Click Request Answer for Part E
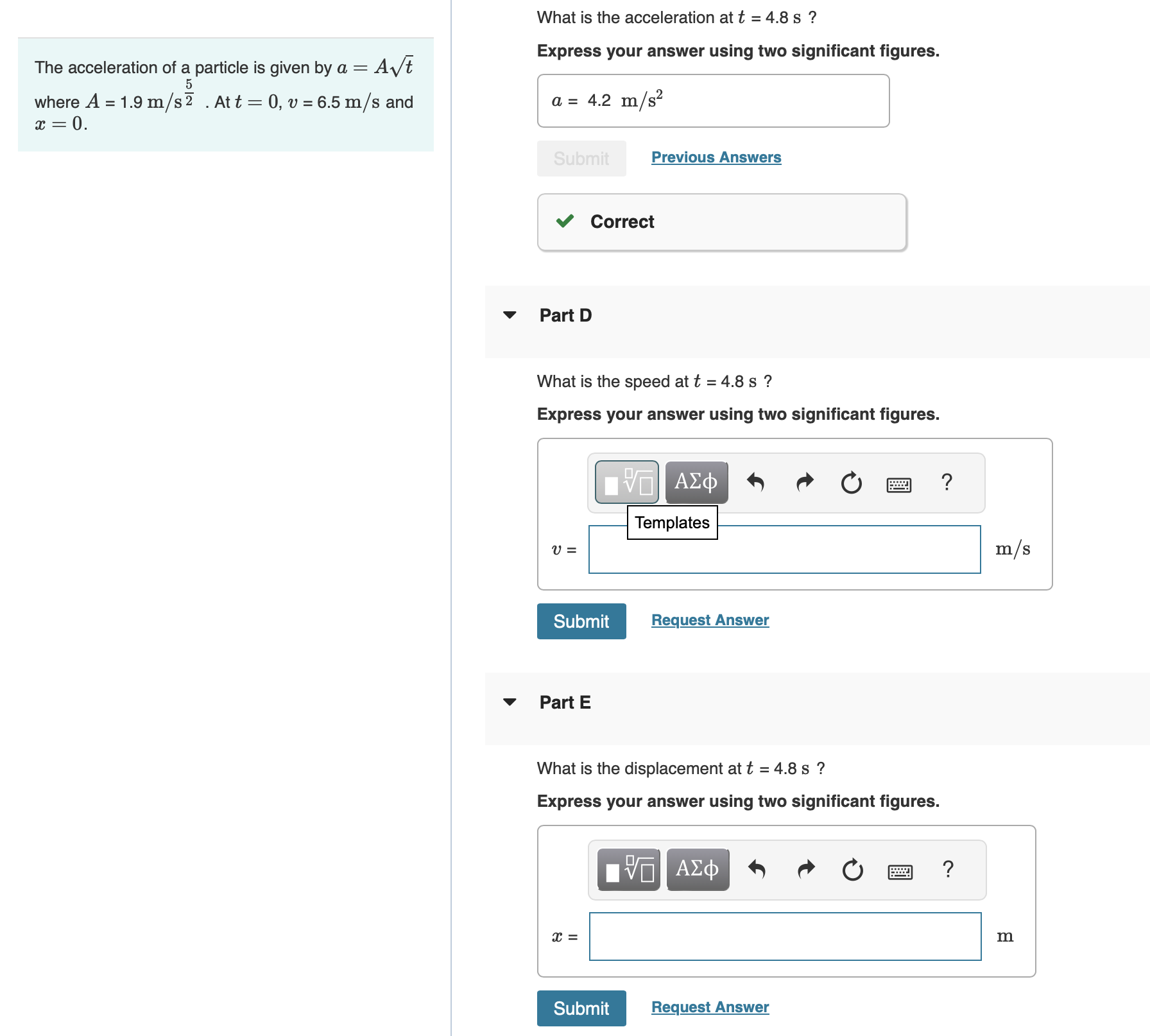The width and height of the screenshot is (1150, 1036). 710,1006
